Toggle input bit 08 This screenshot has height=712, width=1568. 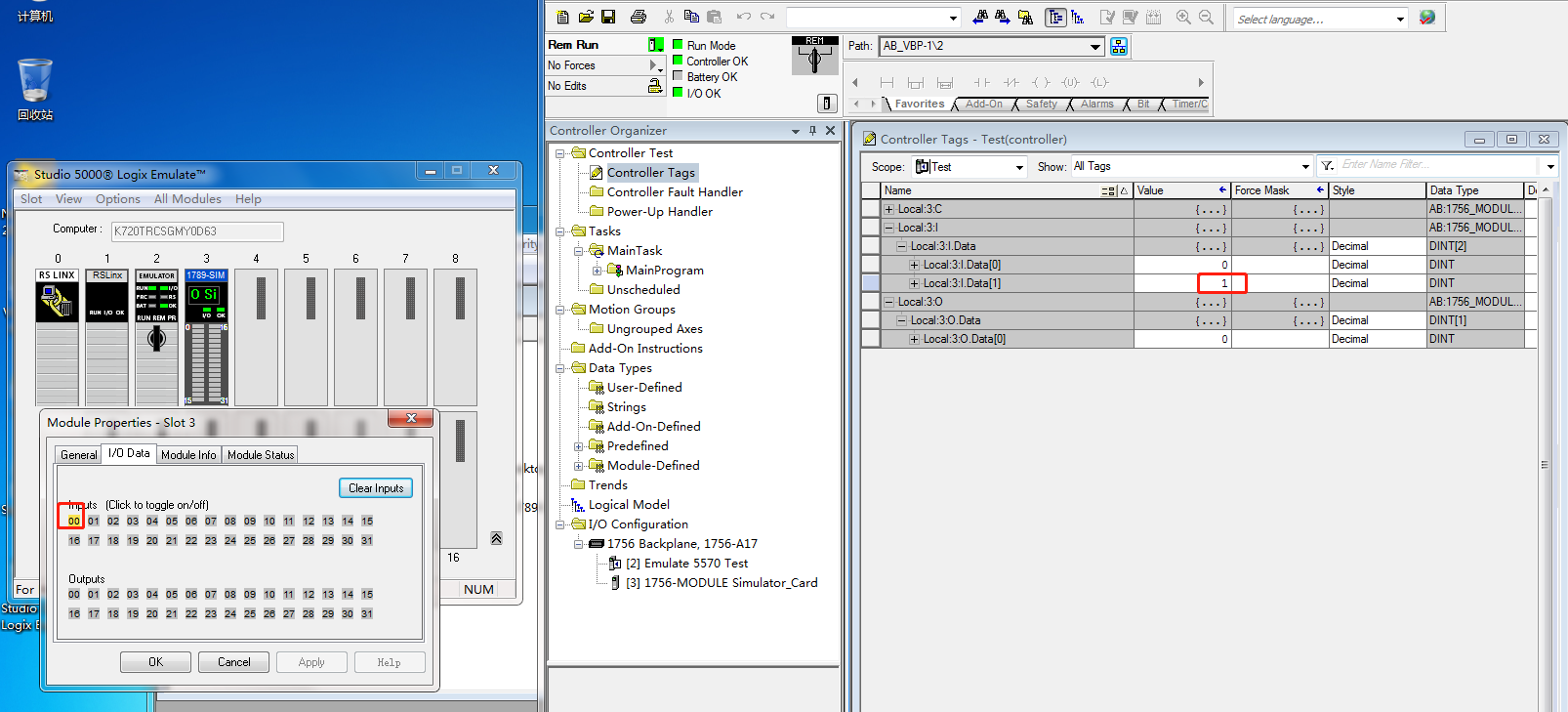(230, 522)
